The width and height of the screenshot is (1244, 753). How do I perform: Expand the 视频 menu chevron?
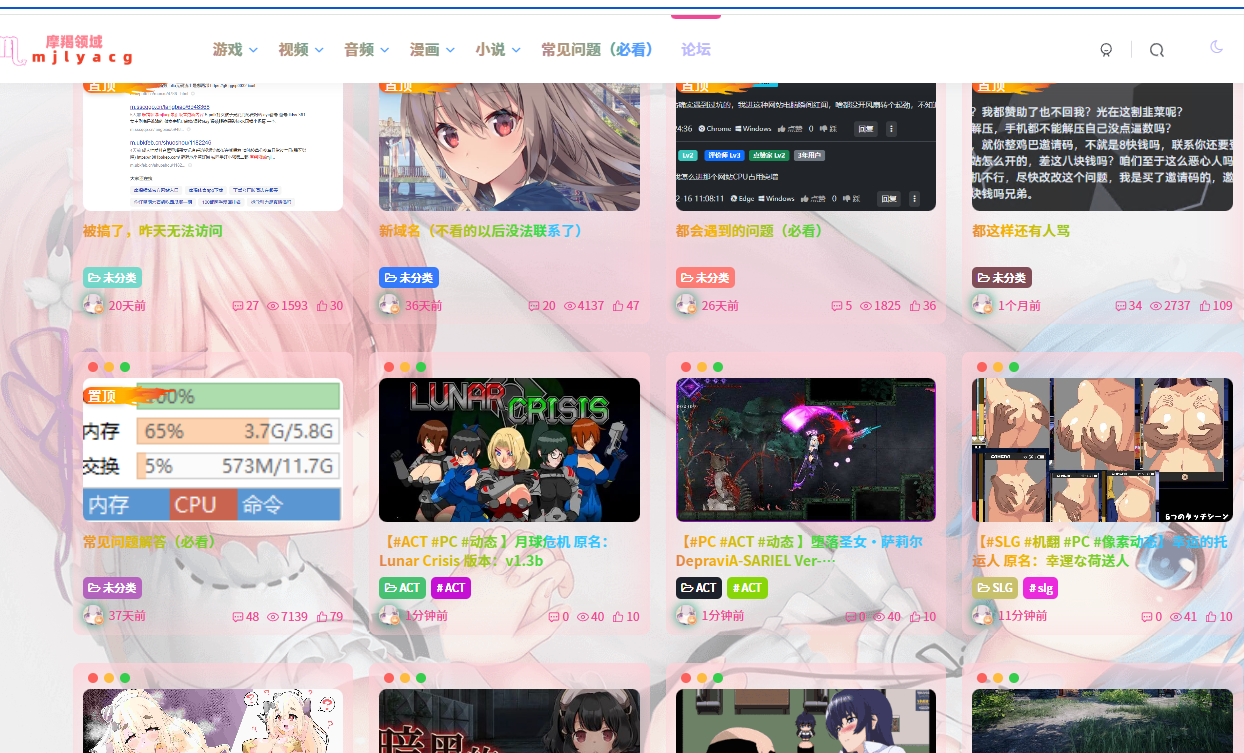[x=319, y=50]
